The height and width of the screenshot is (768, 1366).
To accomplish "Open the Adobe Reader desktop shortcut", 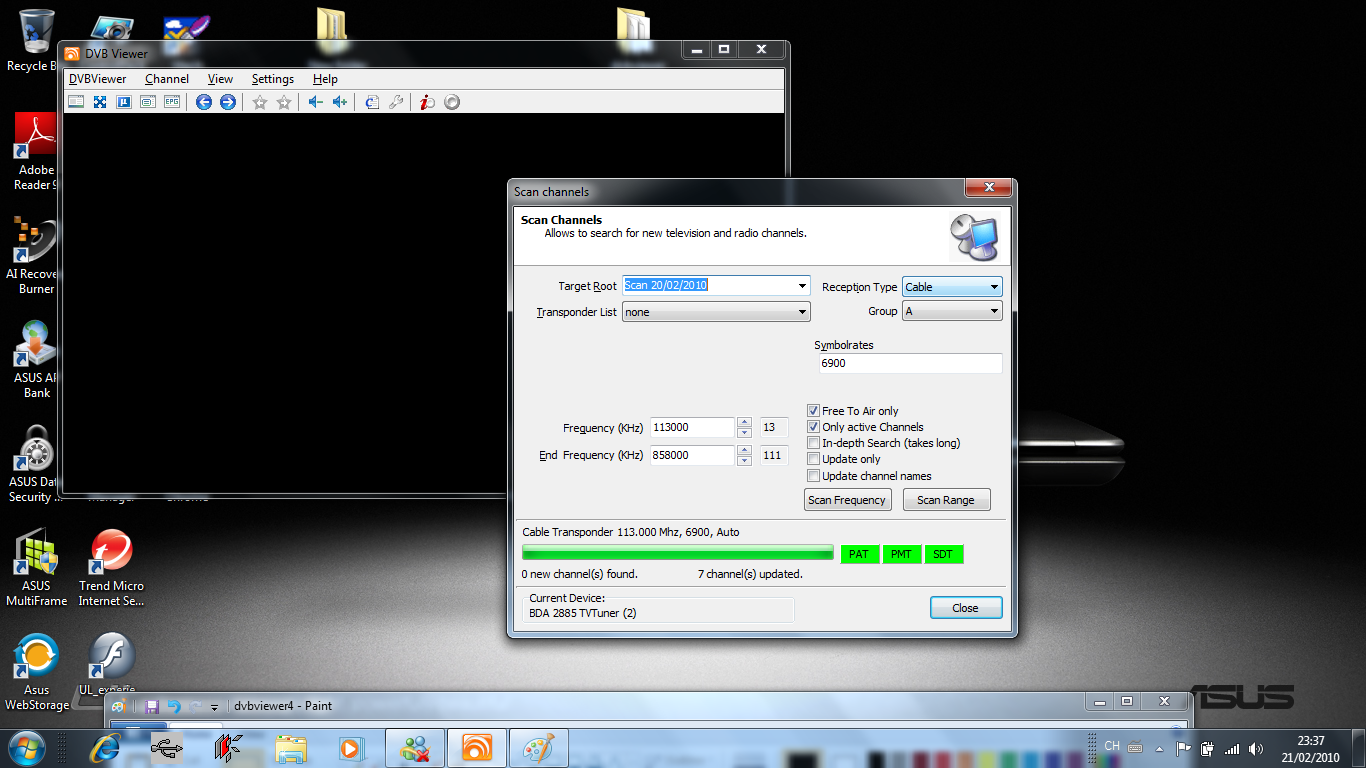I will tap(35, 152).
